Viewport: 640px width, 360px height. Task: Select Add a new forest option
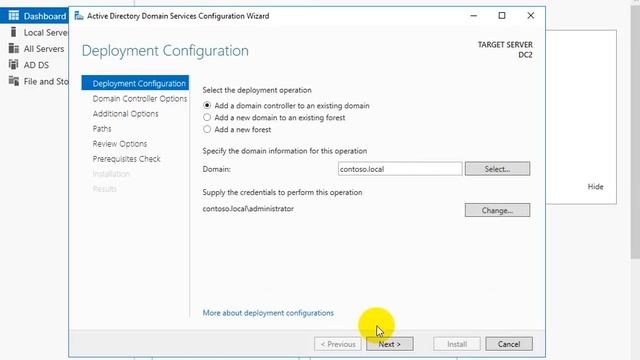point(207,129)
